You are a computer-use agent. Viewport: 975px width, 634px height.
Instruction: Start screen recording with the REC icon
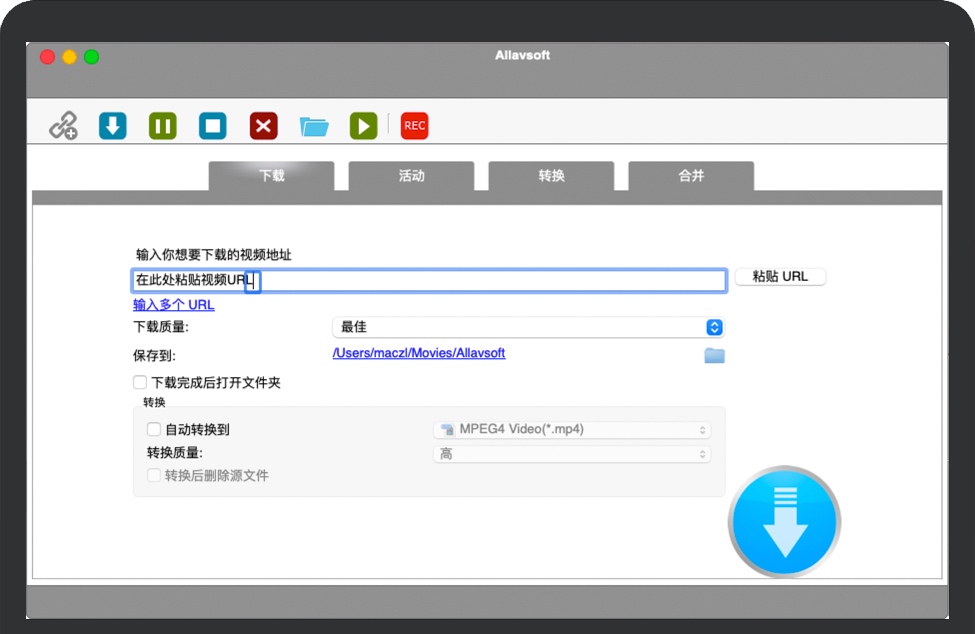click(x=414, y=126)
